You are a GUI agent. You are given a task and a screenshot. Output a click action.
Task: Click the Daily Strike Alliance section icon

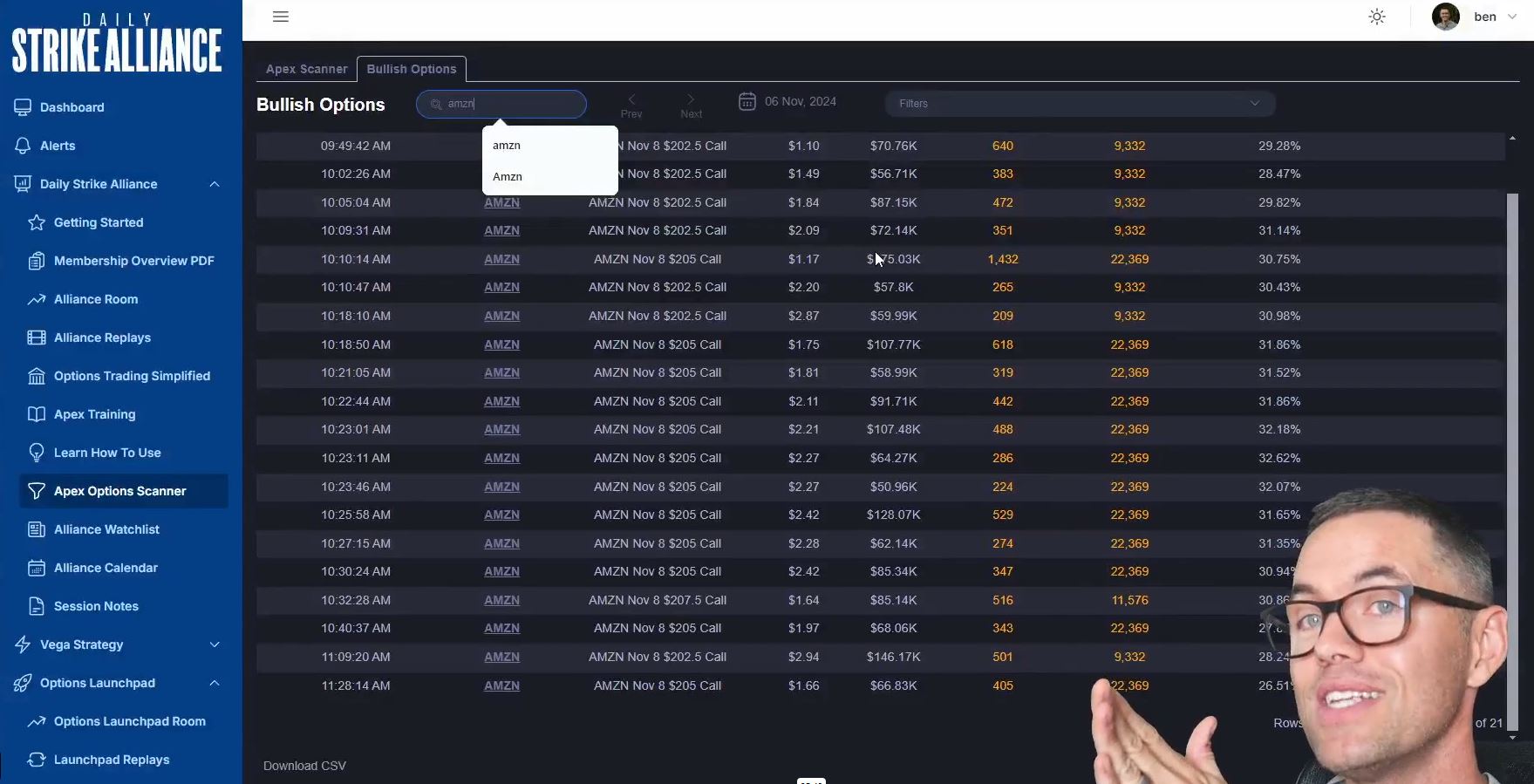pyautogui.click(x=23, y=184)
